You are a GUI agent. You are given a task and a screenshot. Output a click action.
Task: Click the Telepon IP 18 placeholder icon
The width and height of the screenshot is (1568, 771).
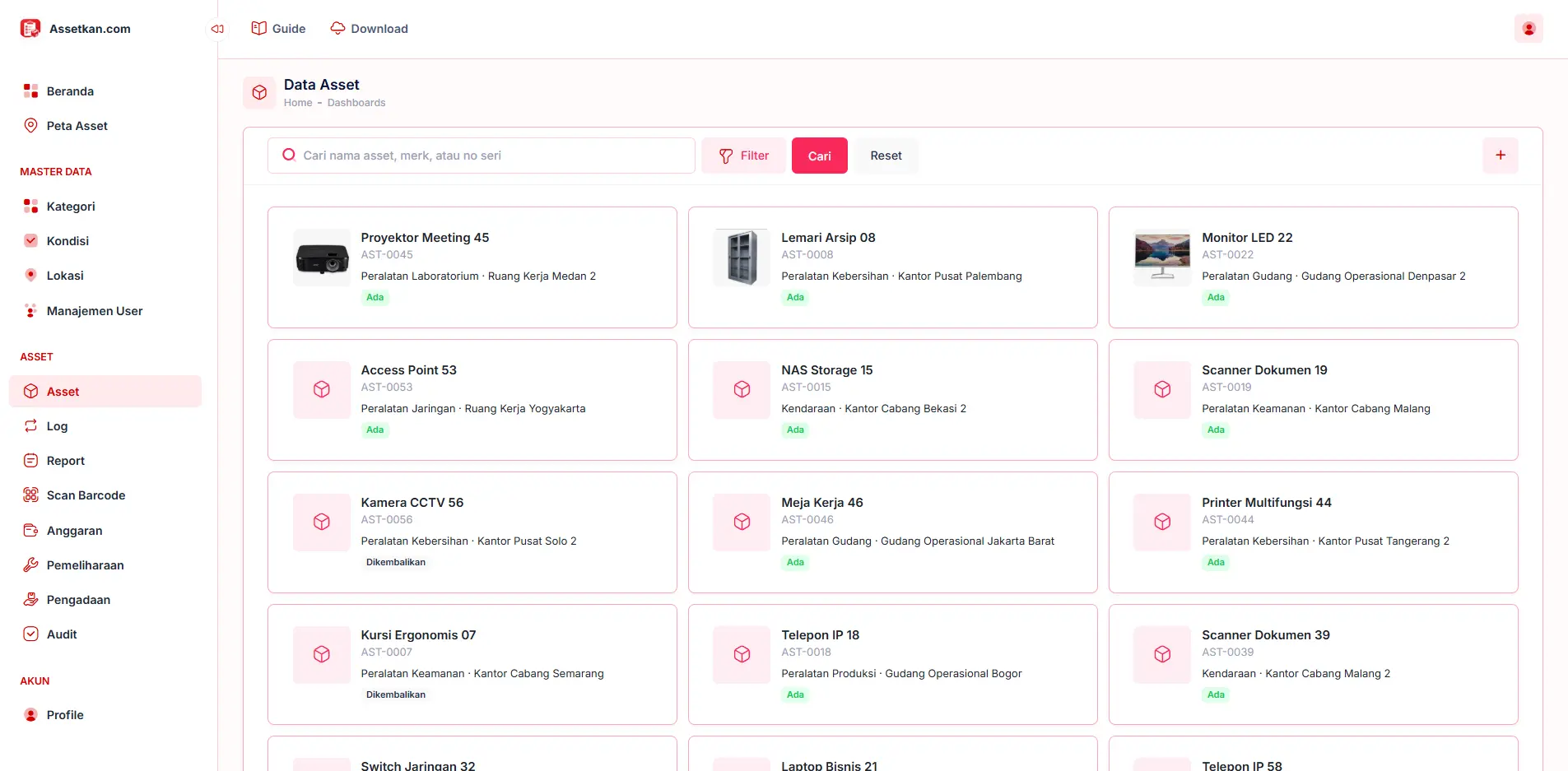(x=742, y=655)
